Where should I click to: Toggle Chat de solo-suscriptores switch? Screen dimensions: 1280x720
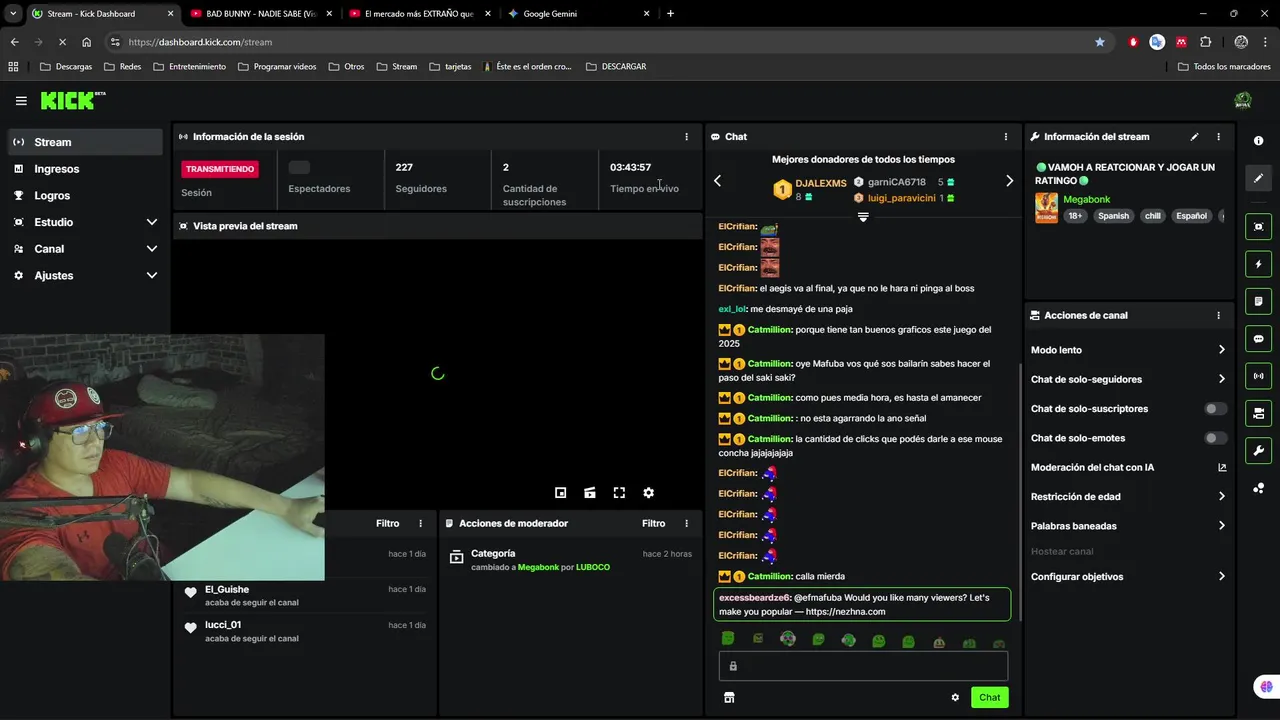click(1215, 409)
